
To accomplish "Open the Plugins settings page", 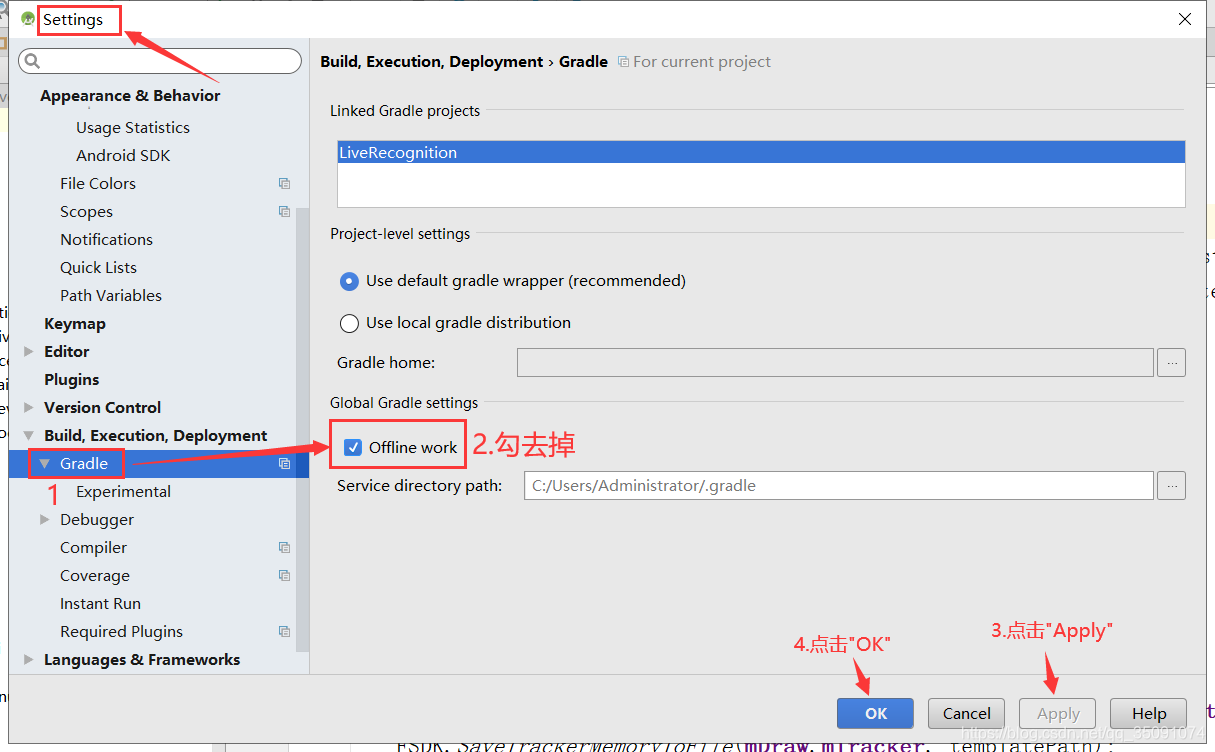I will click(72, 379).
